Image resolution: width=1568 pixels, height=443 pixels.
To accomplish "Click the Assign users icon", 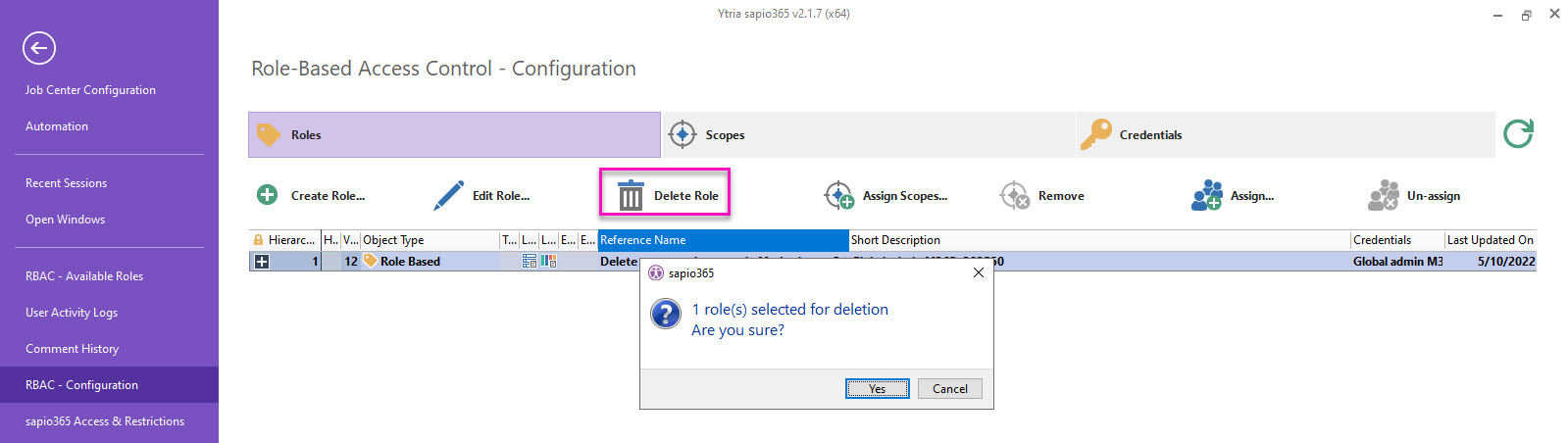I will 1207,195.
